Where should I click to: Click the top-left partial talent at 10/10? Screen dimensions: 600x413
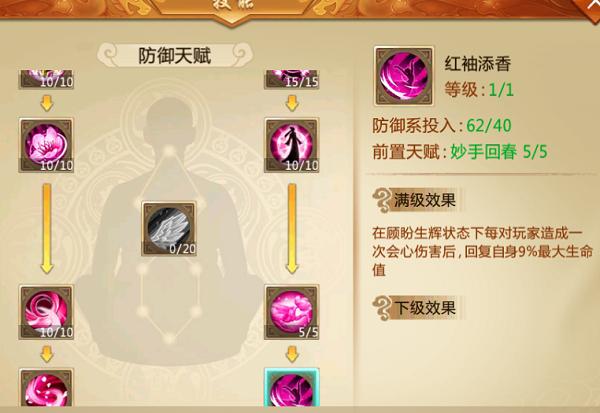pos(46,79)
